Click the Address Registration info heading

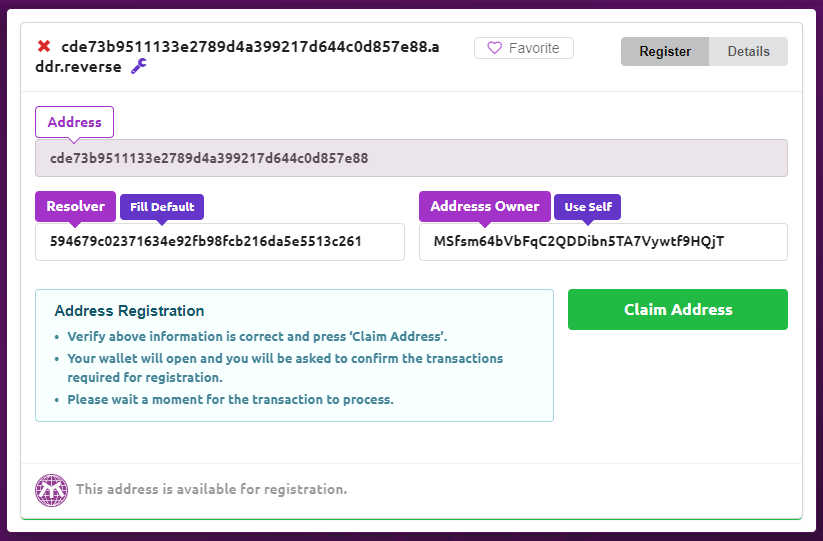(129, 311)
